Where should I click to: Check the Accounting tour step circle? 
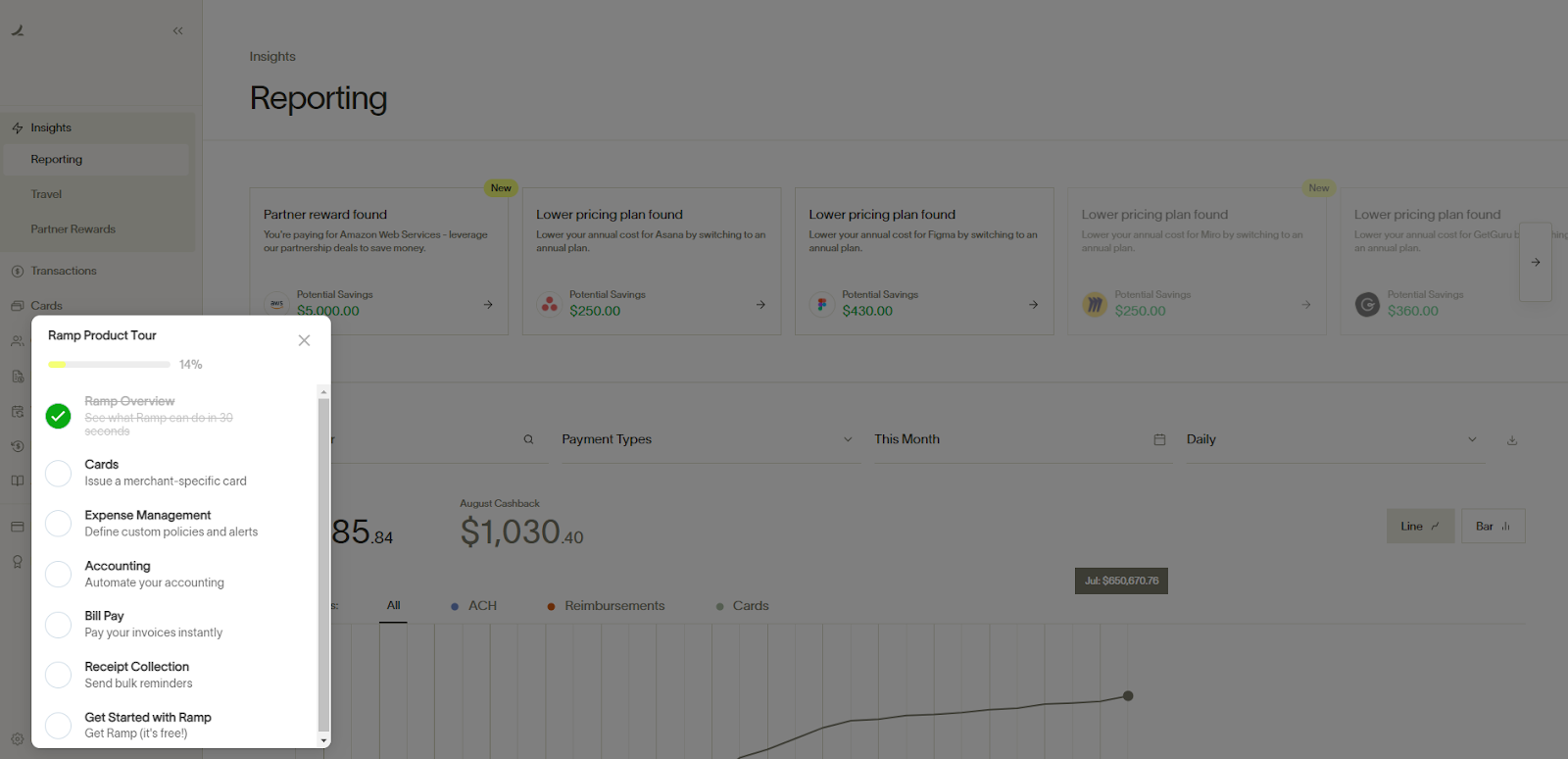click(x=59, y=574)
